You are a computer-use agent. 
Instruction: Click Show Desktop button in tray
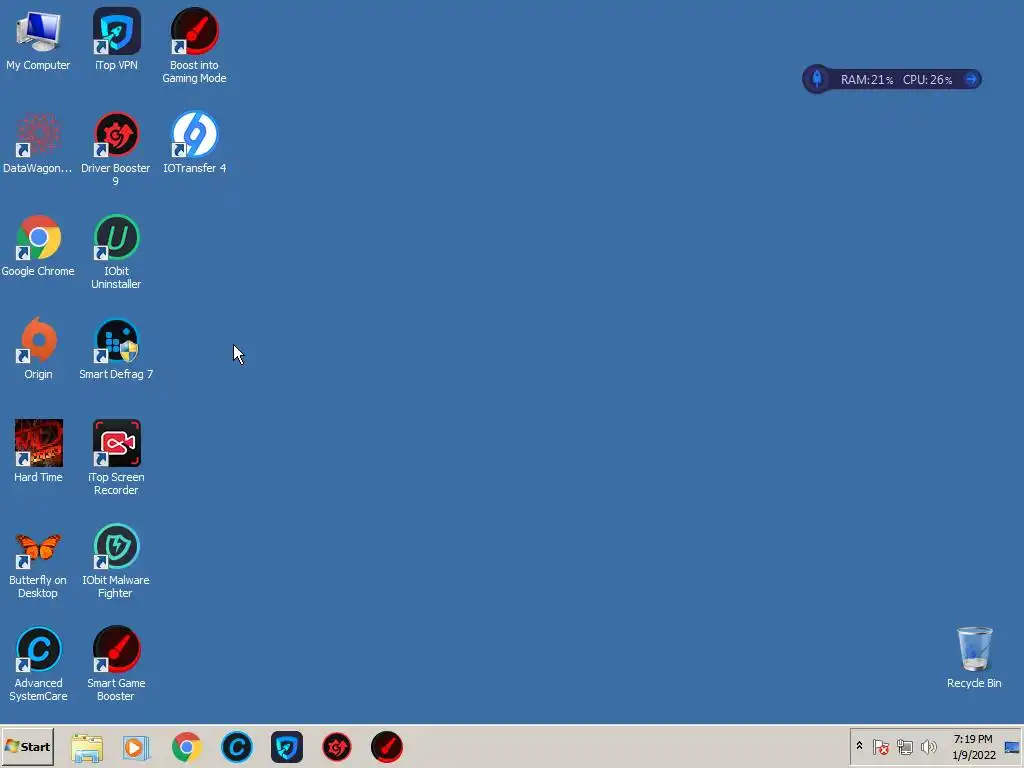point(1012,747)
